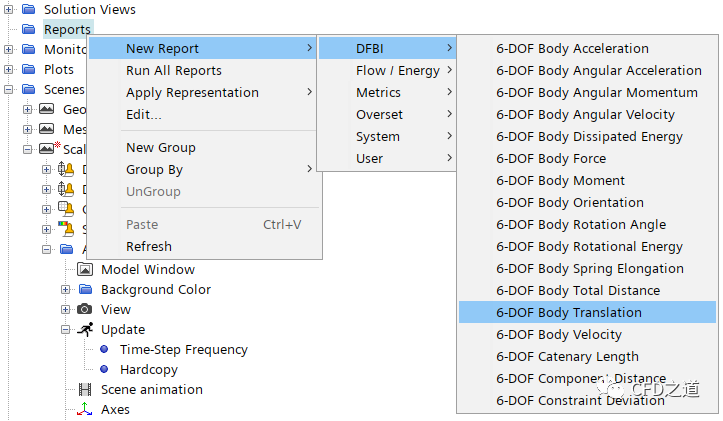Expand the Monitors node

[8, 49]
